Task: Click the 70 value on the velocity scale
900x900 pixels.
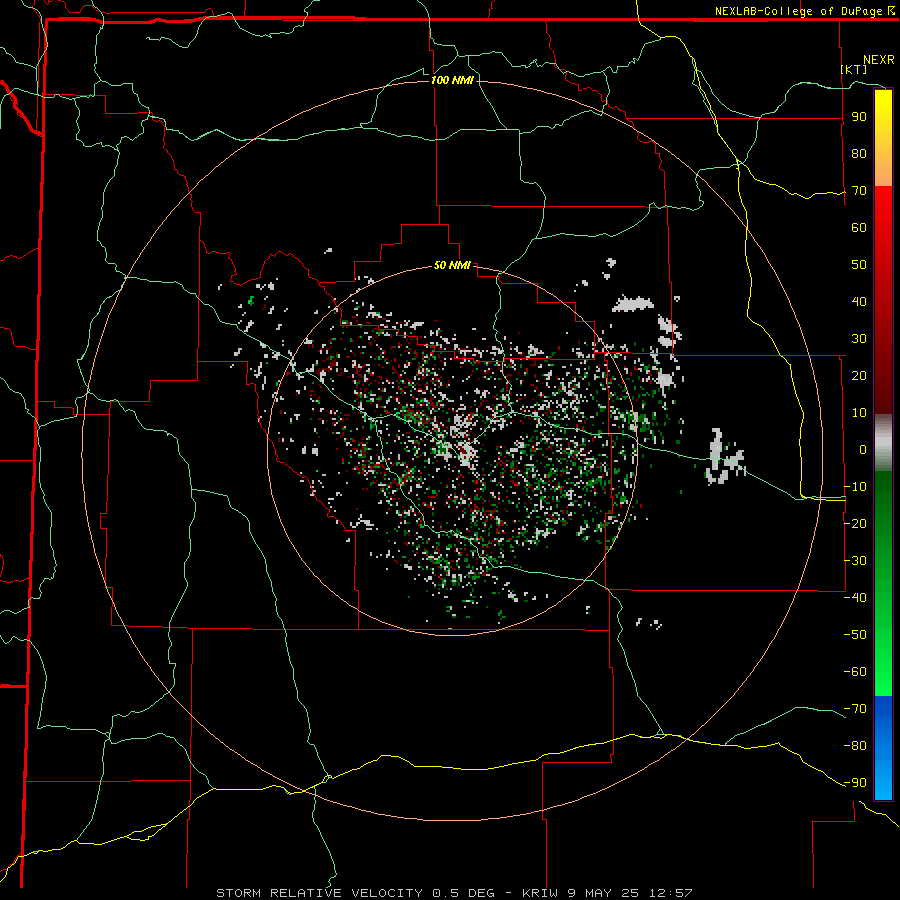Action: (x=859, y=191)
